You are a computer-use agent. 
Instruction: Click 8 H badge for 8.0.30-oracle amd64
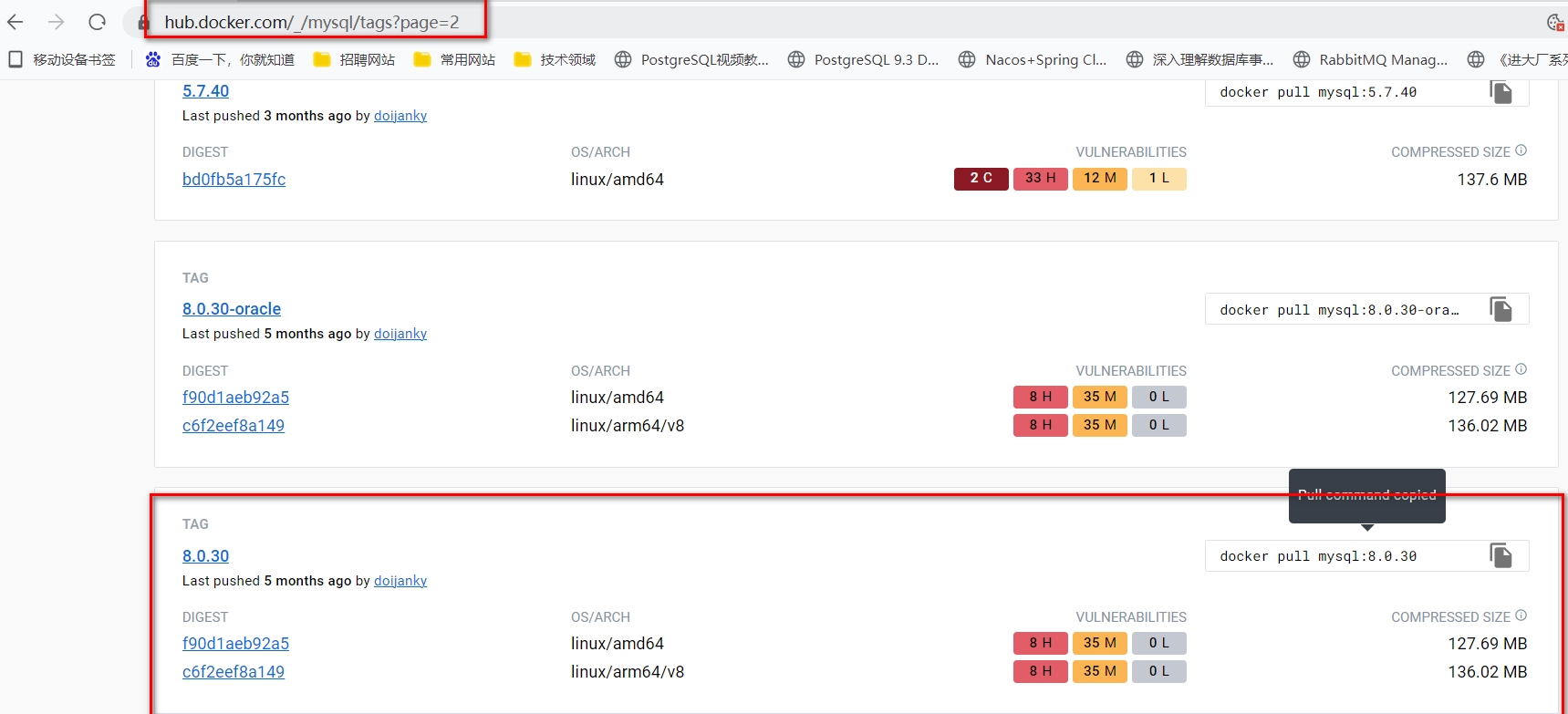[1041, 397]
